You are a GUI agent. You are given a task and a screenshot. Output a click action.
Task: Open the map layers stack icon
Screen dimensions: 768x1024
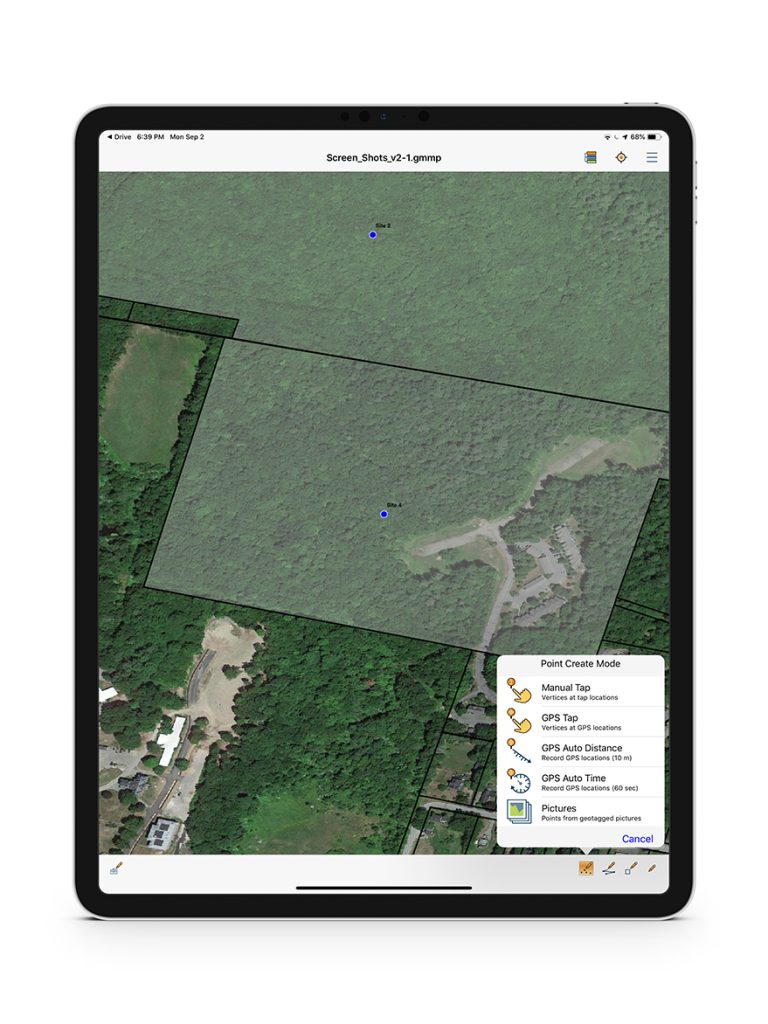[x=590, y=157]
